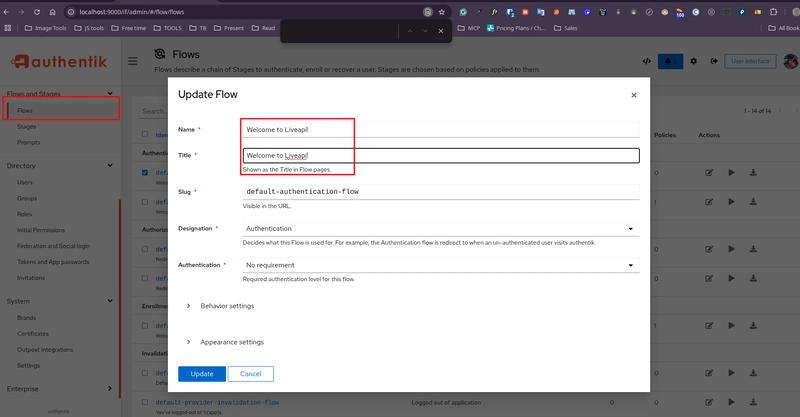Open Invitations in the sidebar
The width and height of the screenshot is (800, 417).
click(31, 278)
